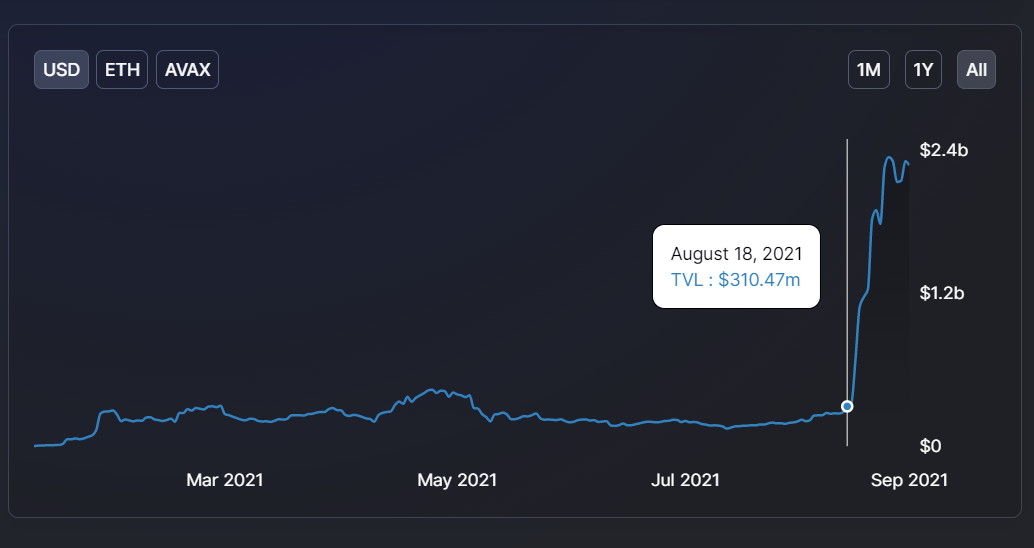This screenshot has height=548, width=1034.
Task: Click the $1.2b y-axis label
Action: pos(944,294)
